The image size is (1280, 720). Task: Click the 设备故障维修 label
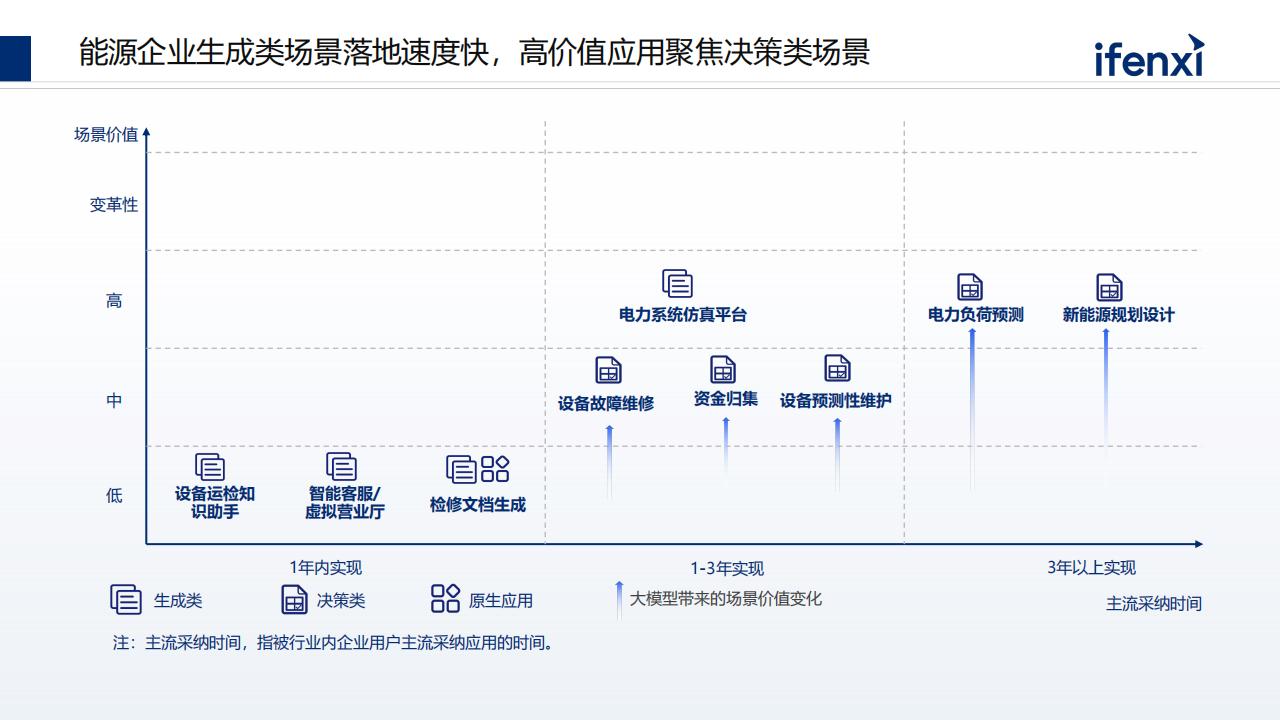[x=606, y=404]
